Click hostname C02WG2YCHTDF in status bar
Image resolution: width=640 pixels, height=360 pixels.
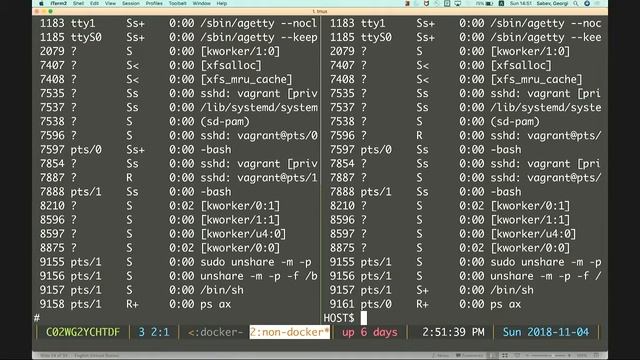point(83,332)
